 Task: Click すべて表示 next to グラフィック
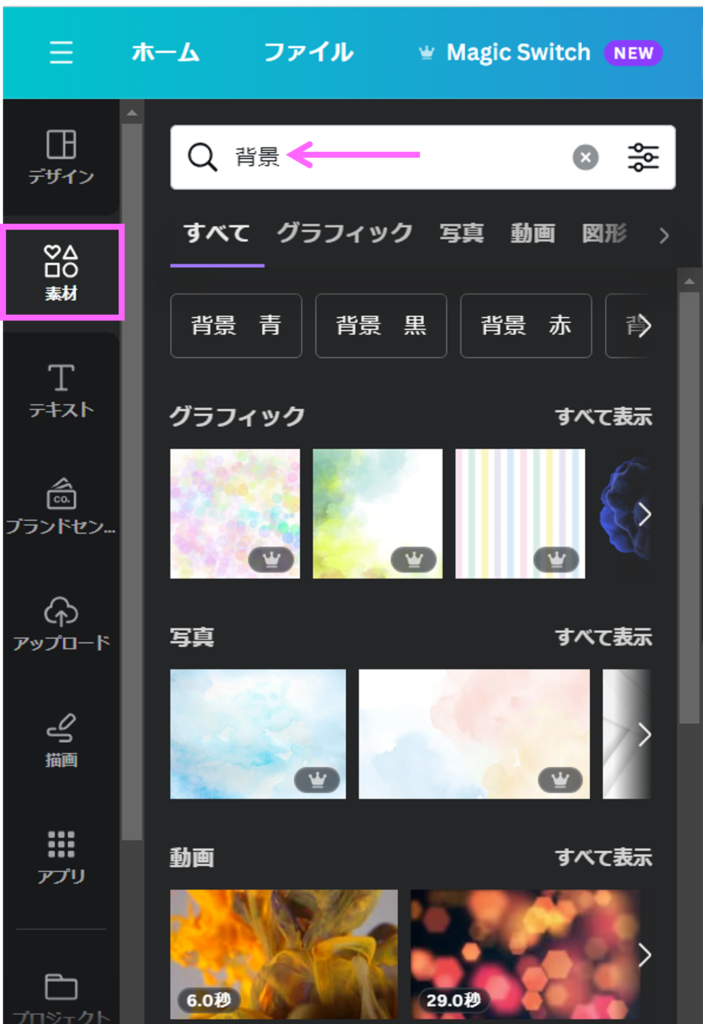tap(603, 417)
